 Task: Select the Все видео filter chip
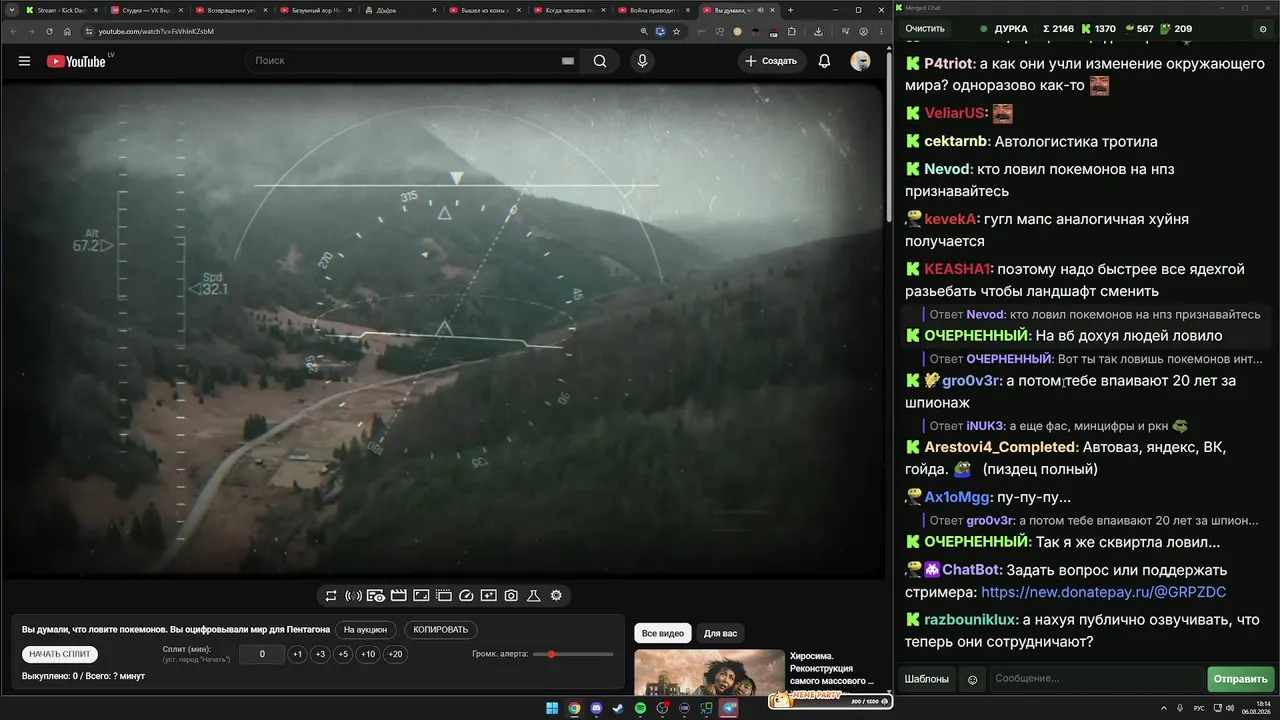pos(663,633)
